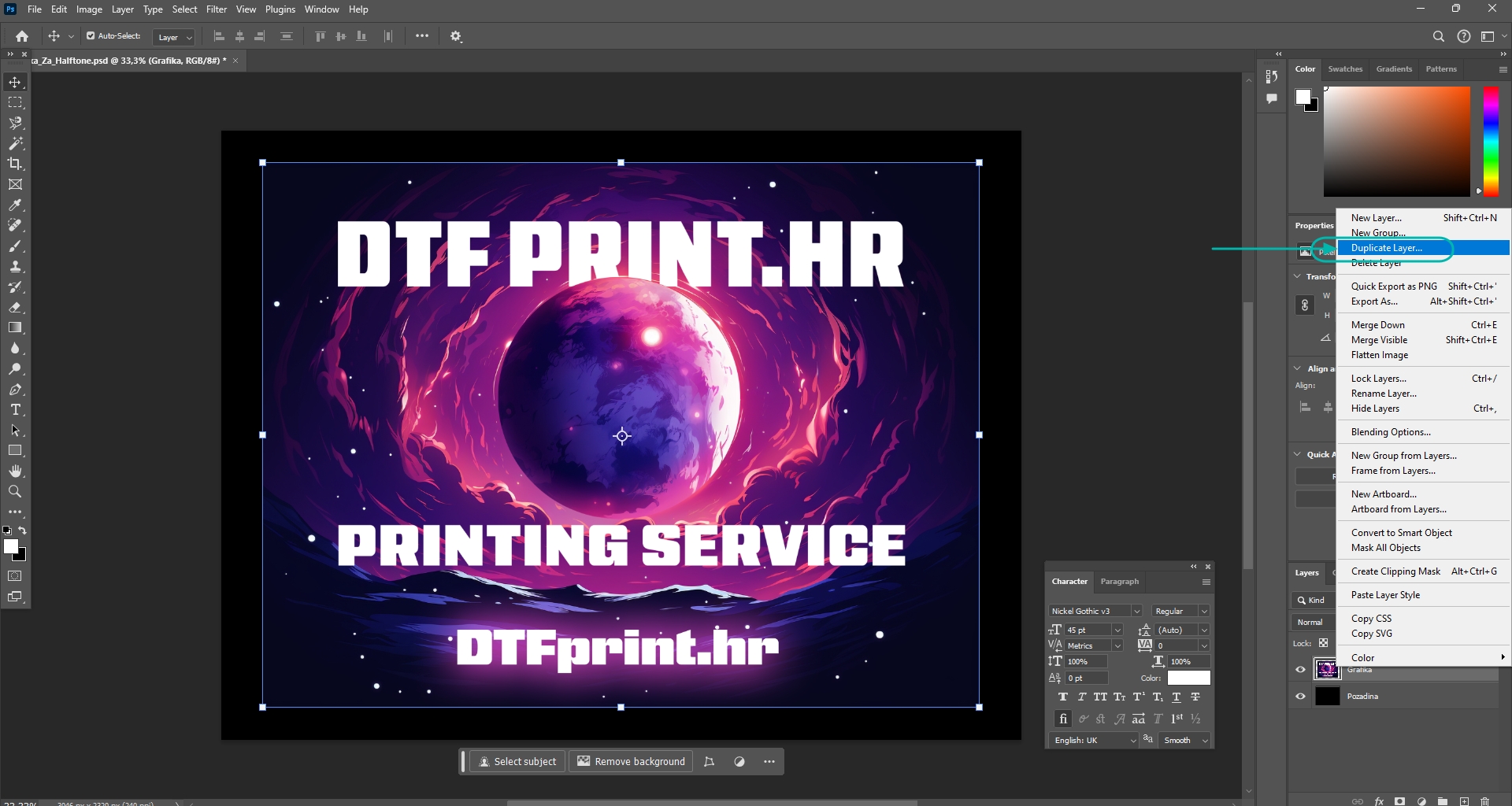This screenshot has height=806, width=1512.
Task: Select the Magic Wand tool
Action: (x=15, y=143)
